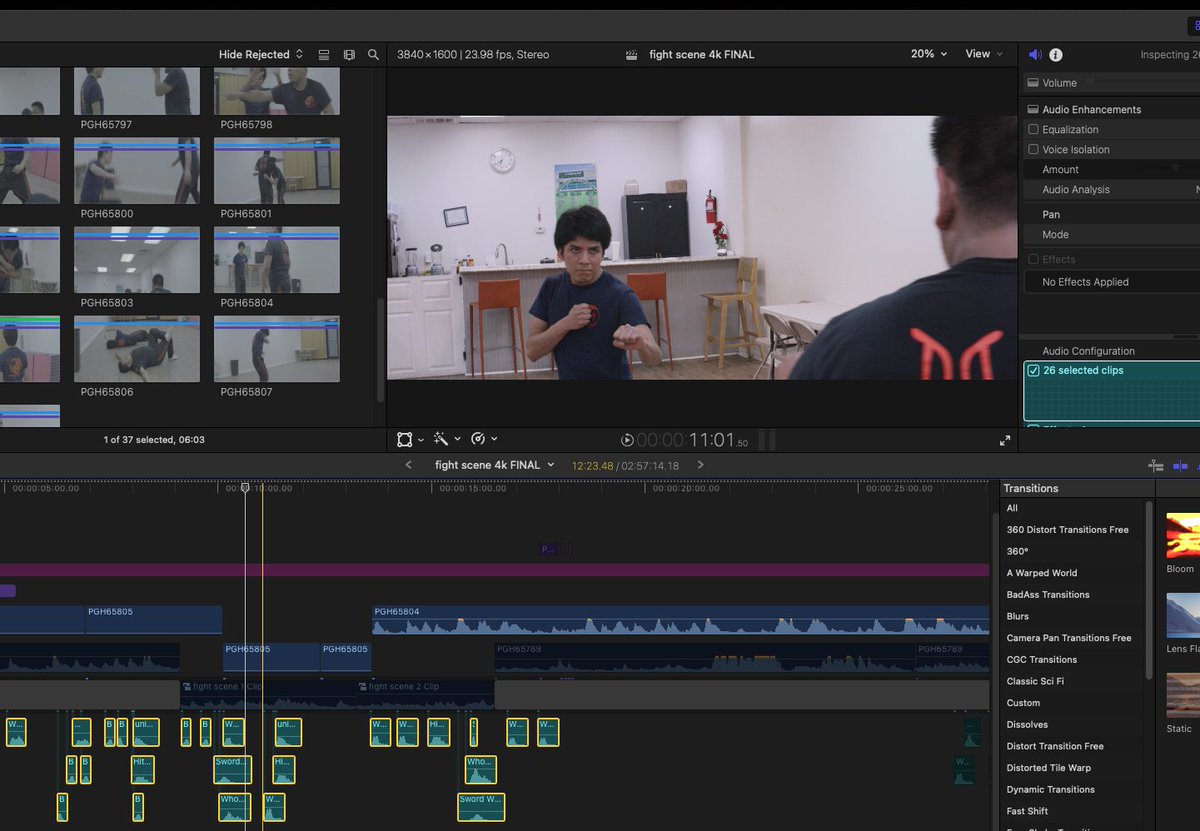Open the View menu above the viewer

tap(984, 55)
